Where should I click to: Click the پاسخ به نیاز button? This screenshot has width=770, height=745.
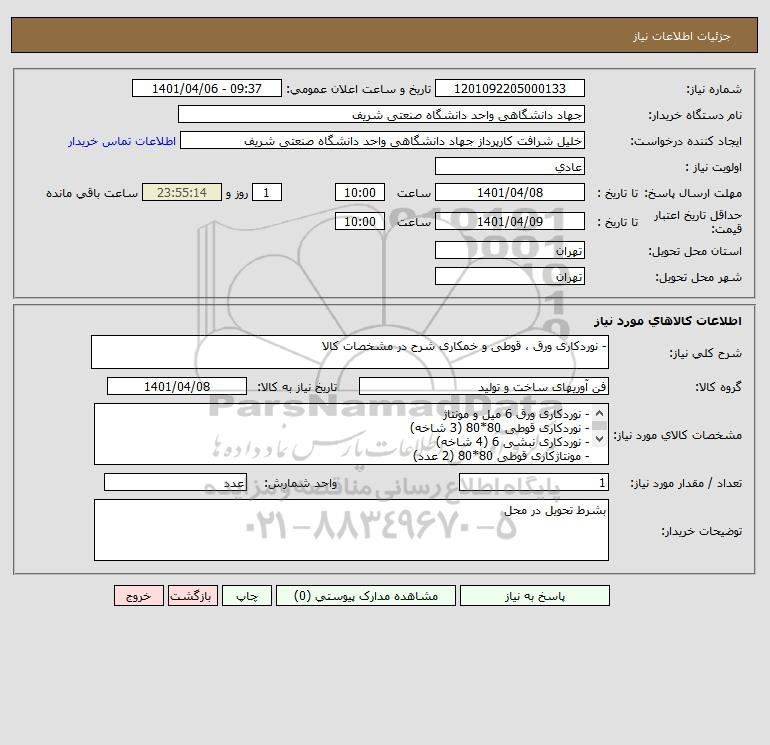534,596
